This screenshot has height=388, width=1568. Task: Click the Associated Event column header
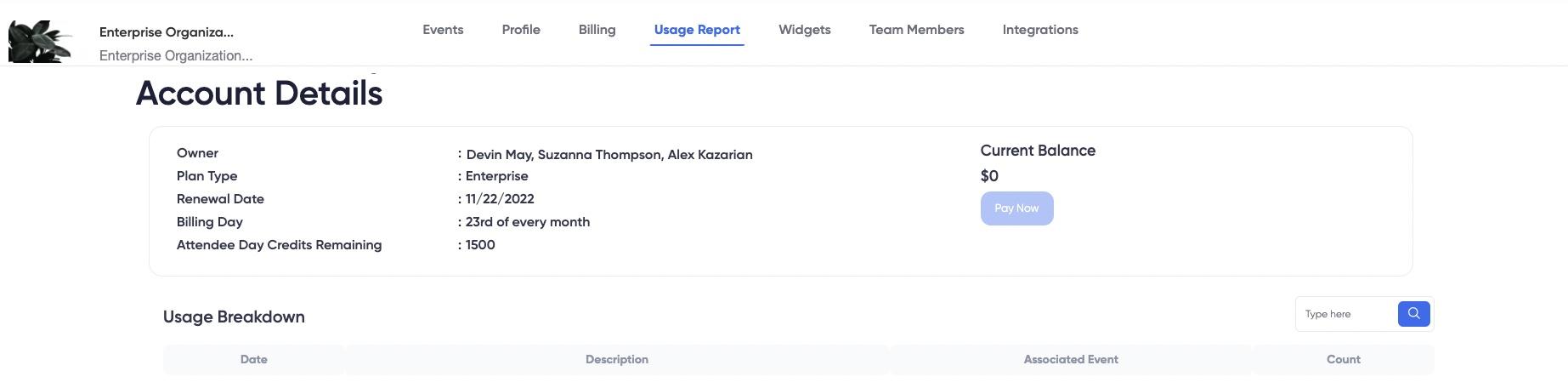click(x=1071, y=360)
